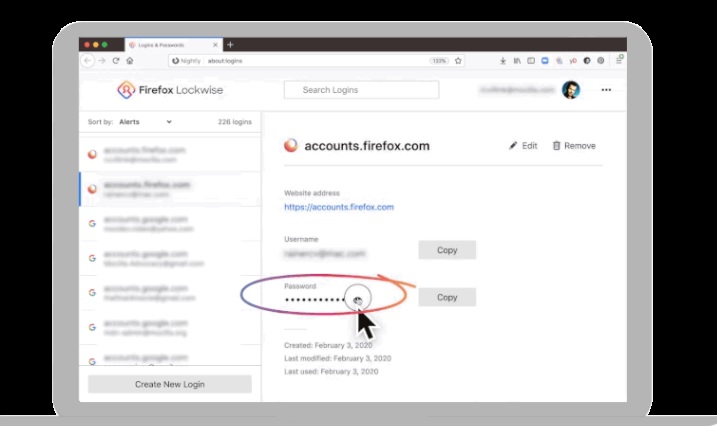Click the 133% zoom level badge
This screenshot has width=717, height=426.
pyautogui.click(x=439, y=61)
